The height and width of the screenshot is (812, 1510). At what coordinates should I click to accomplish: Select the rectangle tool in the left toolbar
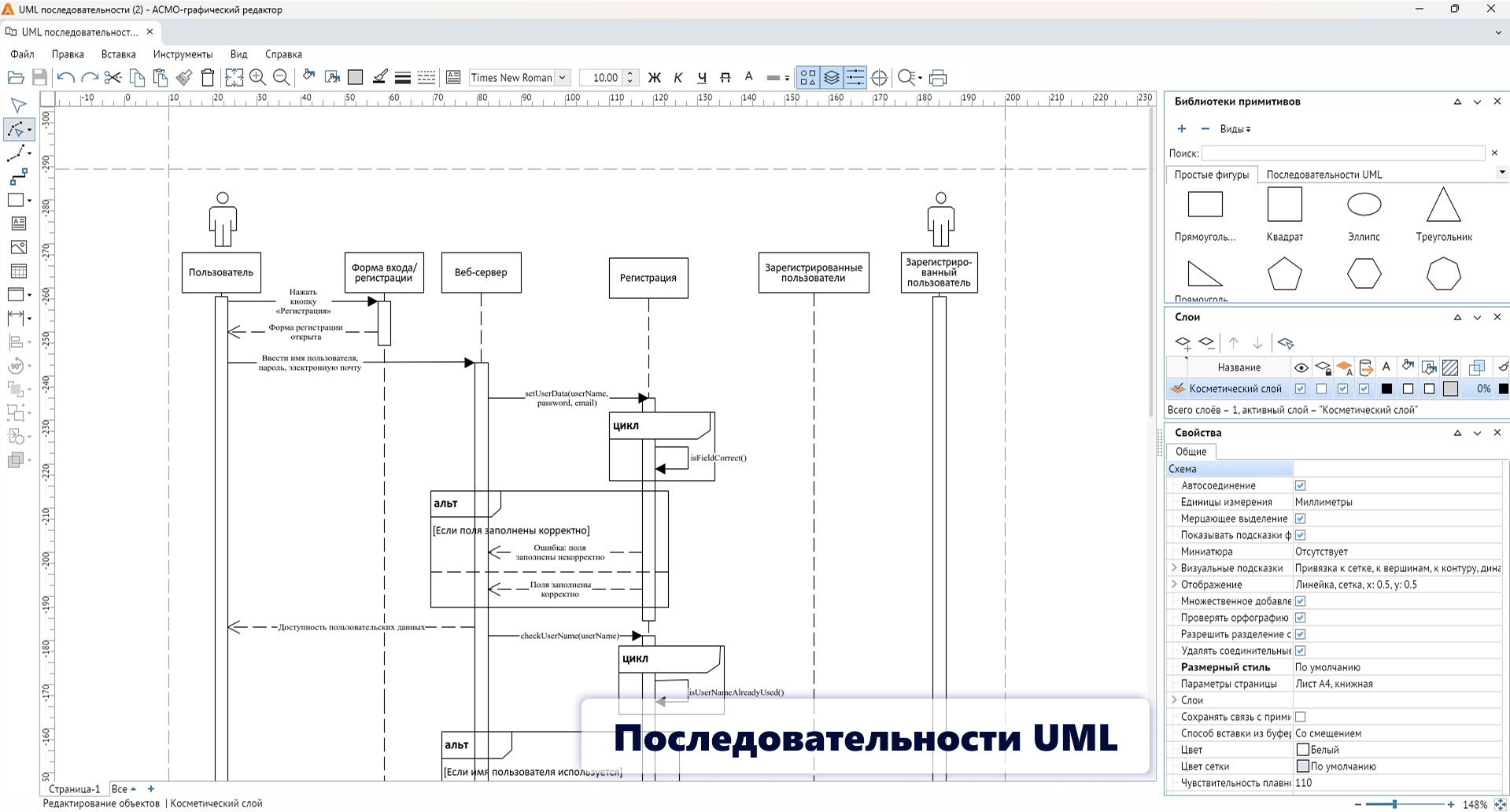(16, 200)
